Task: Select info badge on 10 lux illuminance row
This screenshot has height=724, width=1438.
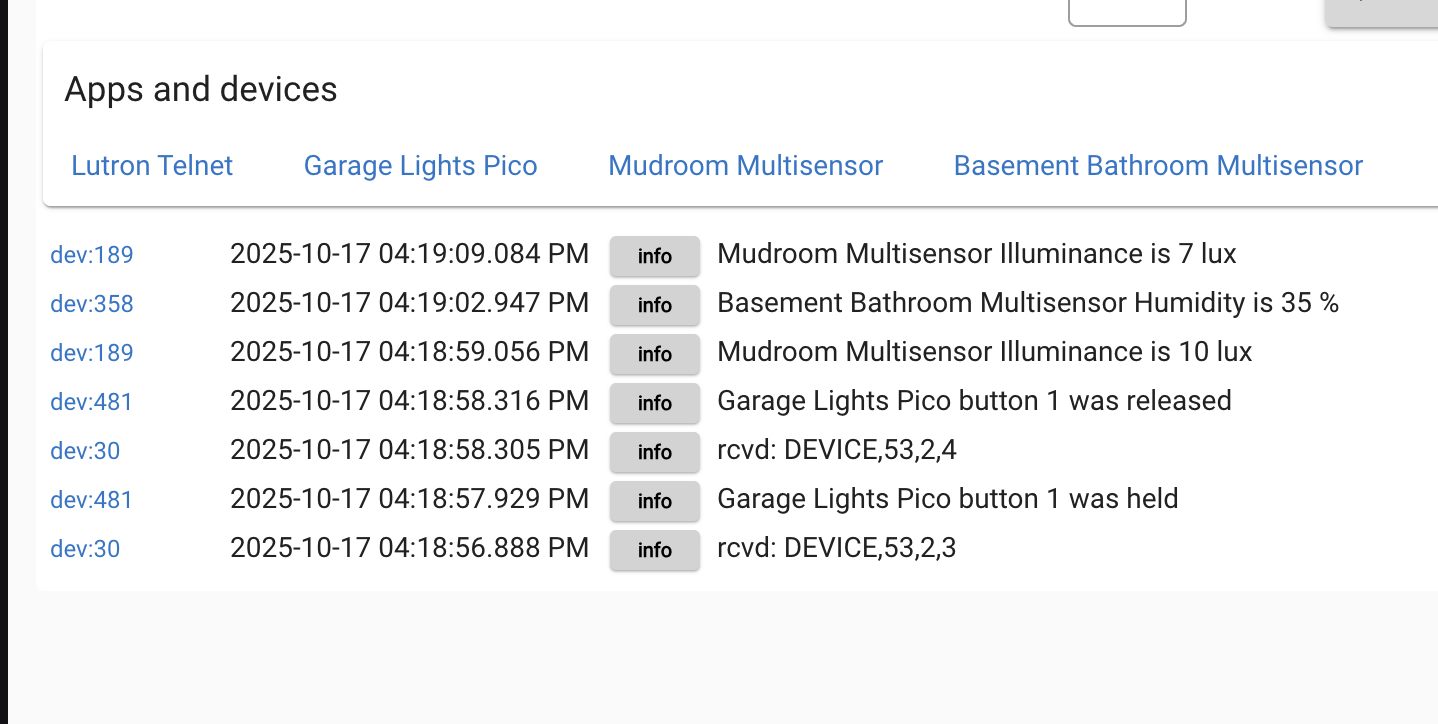Action: [655, 354]
